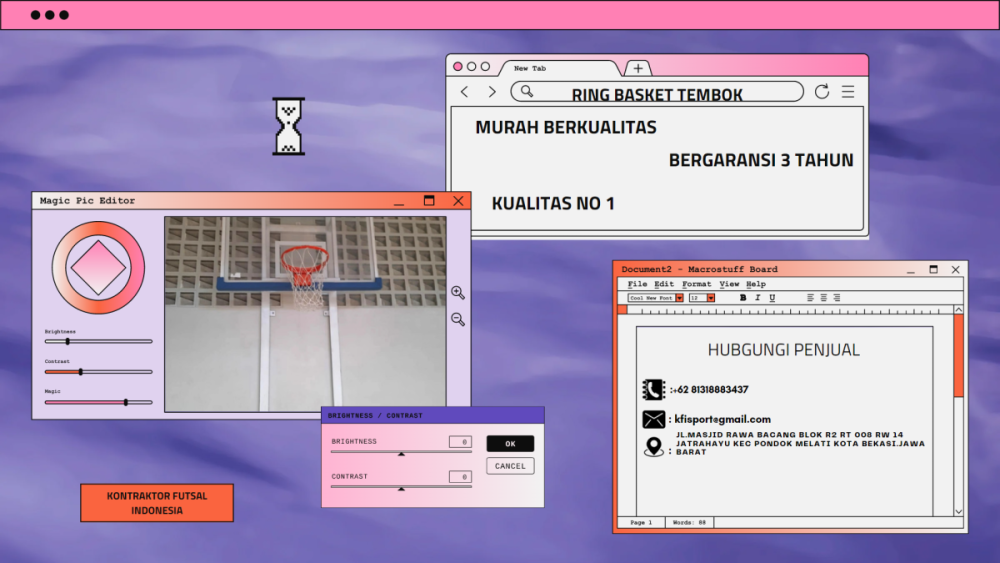Toggle Underline formatting in Macrostuff Board
Image resolution: width=1000 pixels, height=563 pixels.
pos(772,298)
